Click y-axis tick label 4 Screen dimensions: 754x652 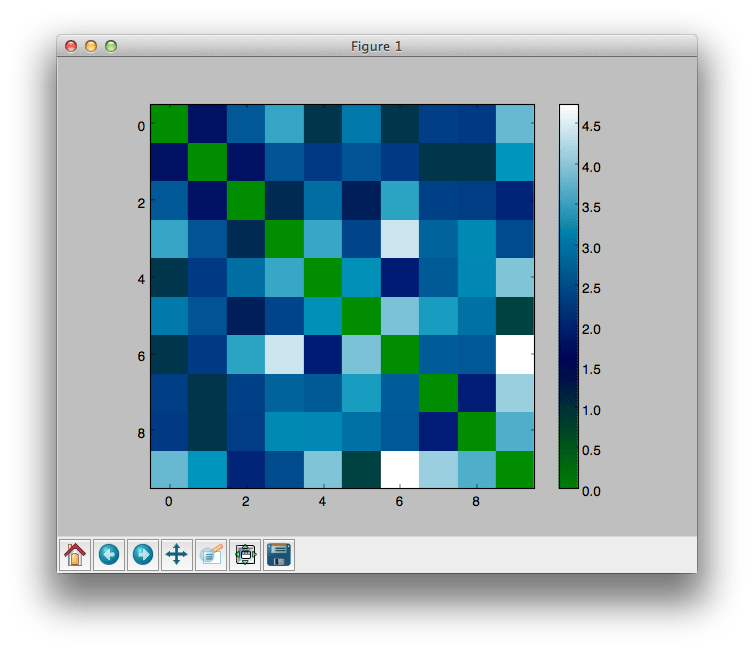[x=141, y=279]
